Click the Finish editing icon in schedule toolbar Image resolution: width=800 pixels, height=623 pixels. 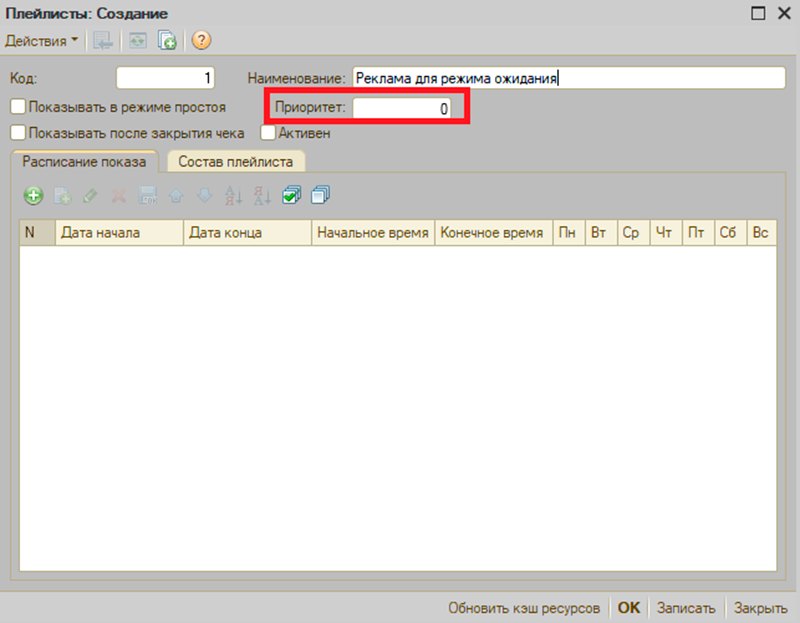[x=148, y=196]
